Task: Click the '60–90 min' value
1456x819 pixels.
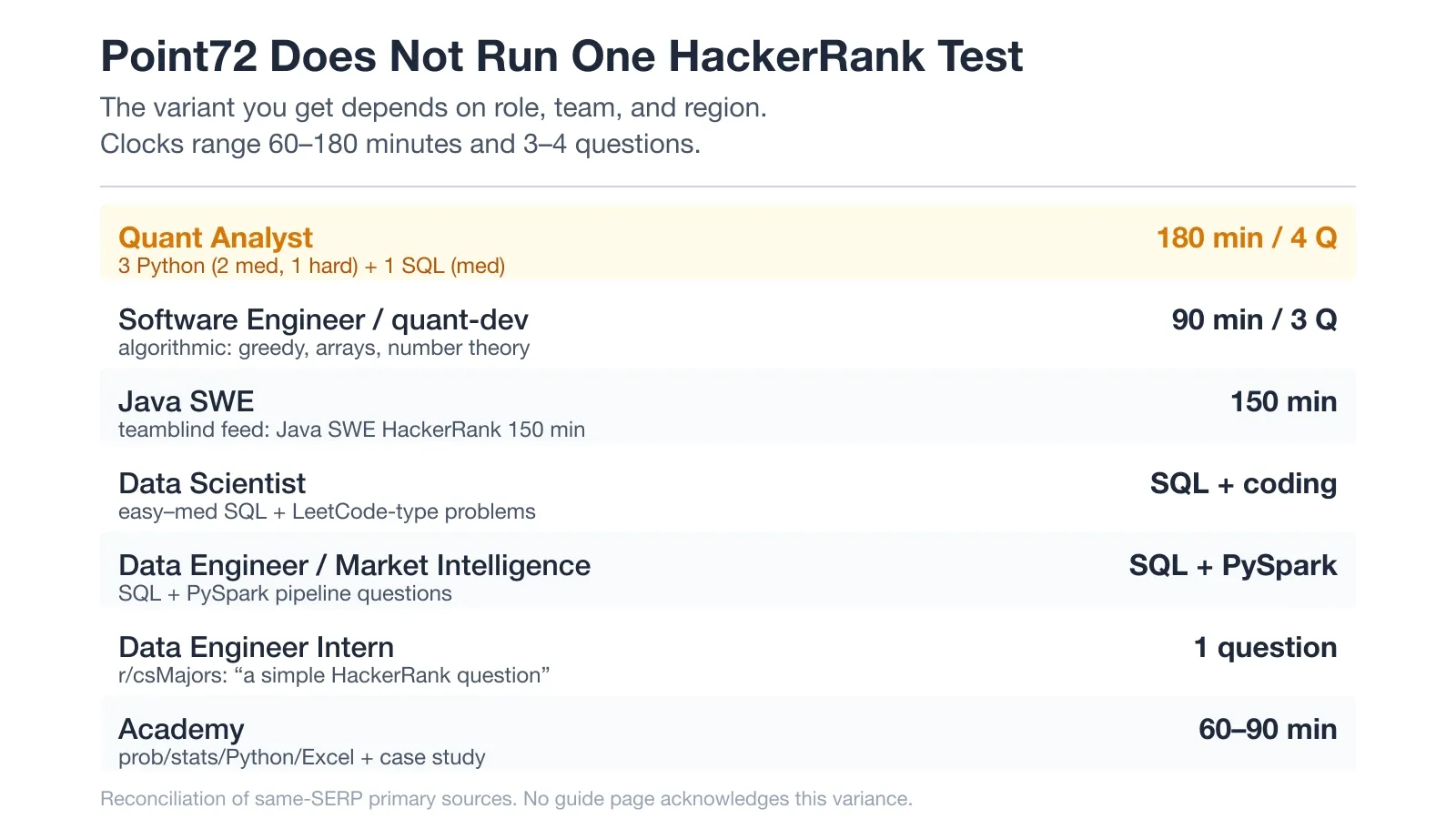Action: (1268, 729)
